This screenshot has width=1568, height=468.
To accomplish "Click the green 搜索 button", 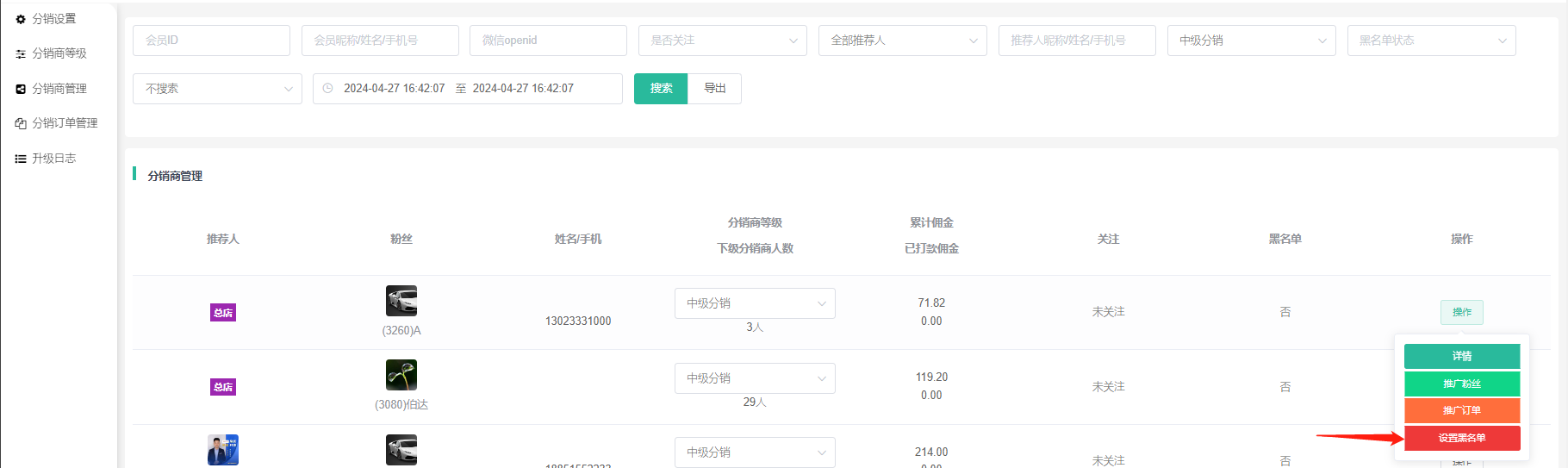I will click(661, 89).
